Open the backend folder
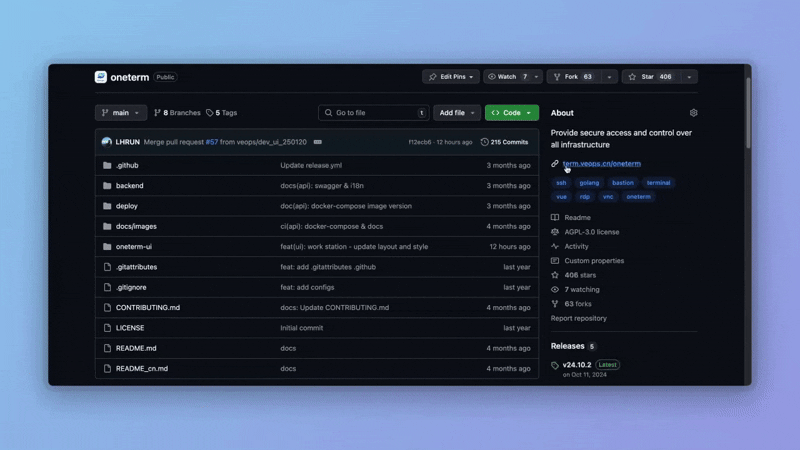Screen dimensions: 800x450 pos(130,185)
